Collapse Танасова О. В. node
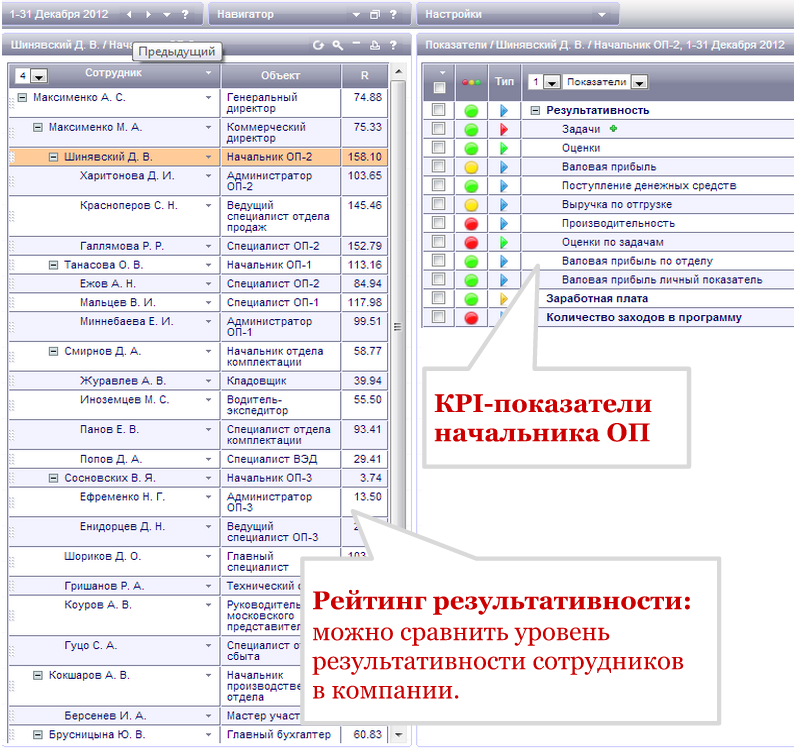The width and height of the screenshot is (798, 750). (x=53, y=265)
